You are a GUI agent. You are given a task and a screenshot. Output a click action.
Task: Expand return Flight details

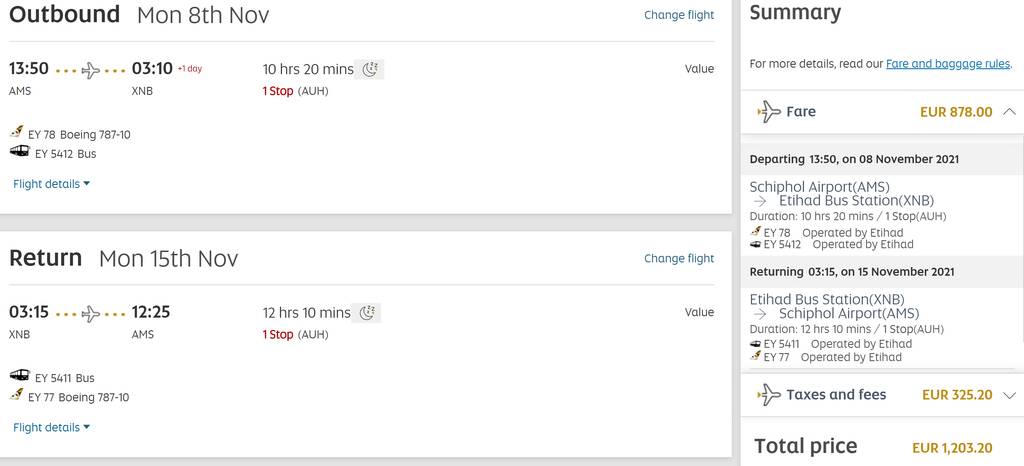(x=52, y=427)
